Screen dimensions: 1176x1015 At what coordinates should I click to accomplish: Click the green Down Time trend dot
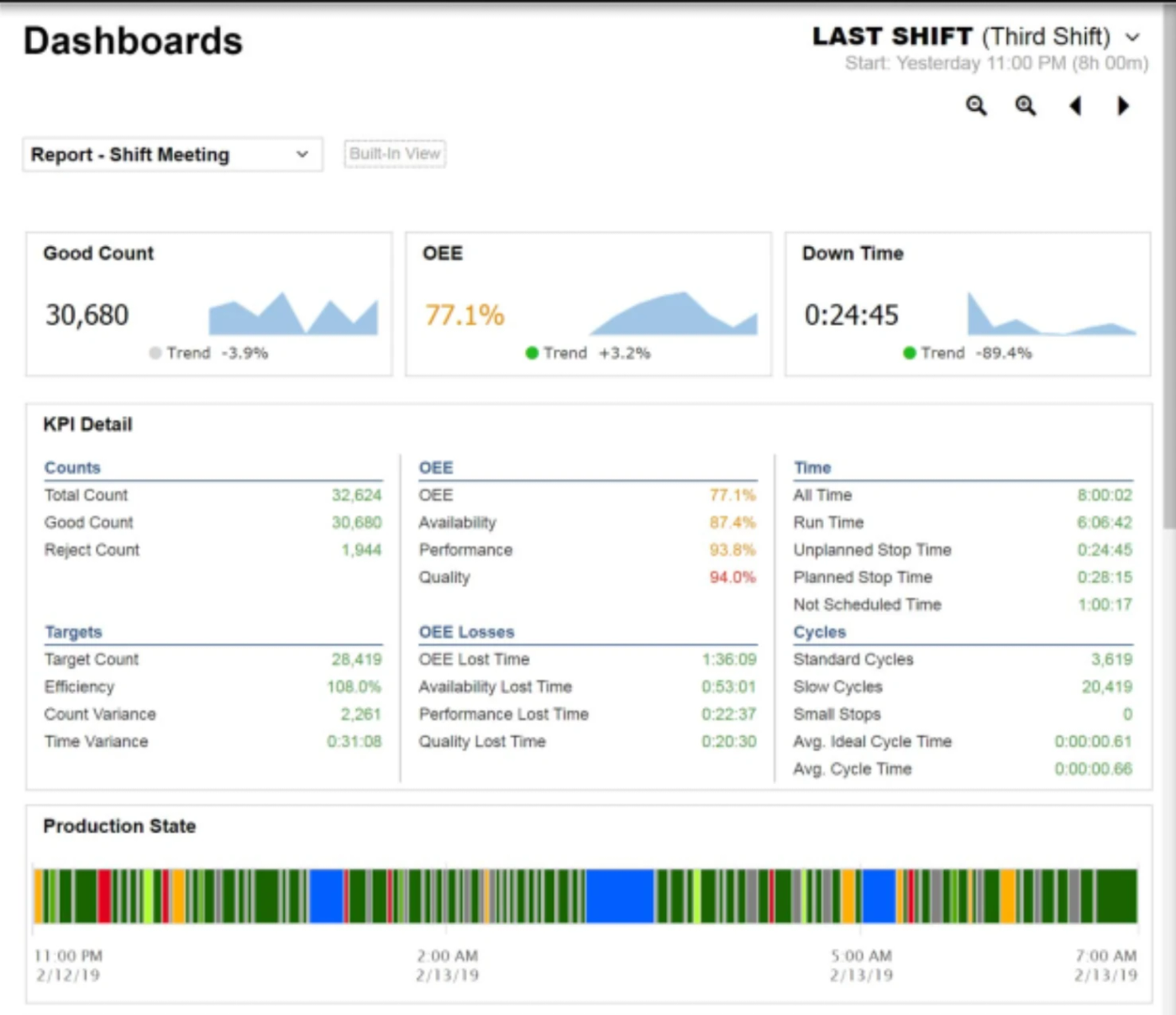[x=909, y=353]
